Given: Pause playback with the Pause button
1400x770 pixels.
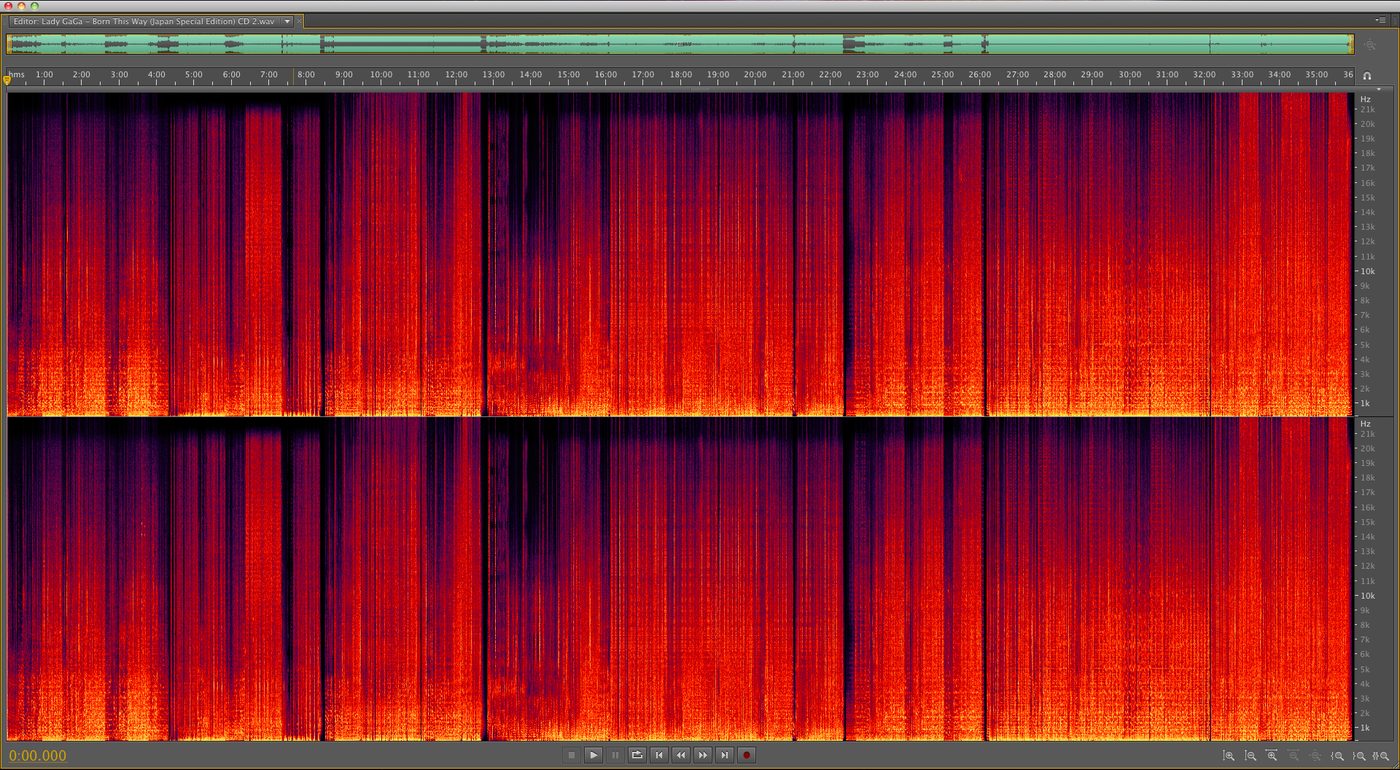Looking at the screenshot, I should click(615, 755).
